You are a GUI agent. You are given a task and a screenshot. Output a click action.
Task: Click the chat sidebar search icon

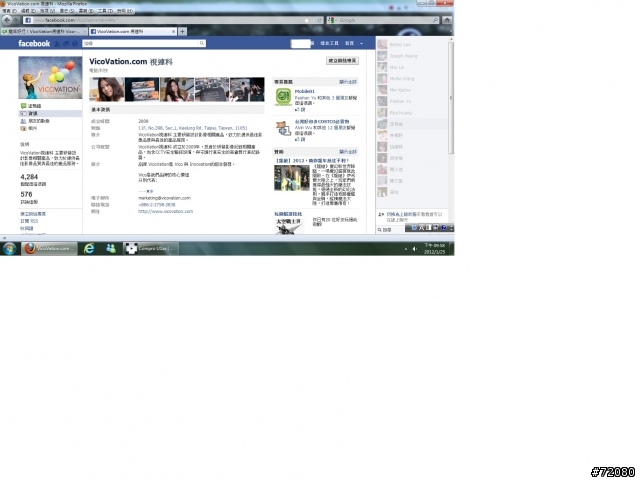pyautogui.click(x=380, y=230)
